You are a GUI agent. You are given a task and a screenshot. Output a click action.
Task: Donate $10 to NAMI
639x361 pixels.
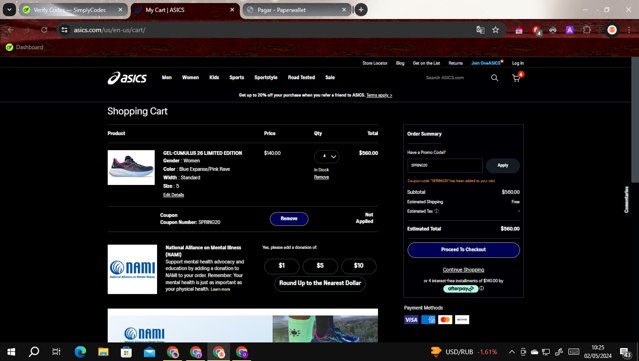point(359,266)
